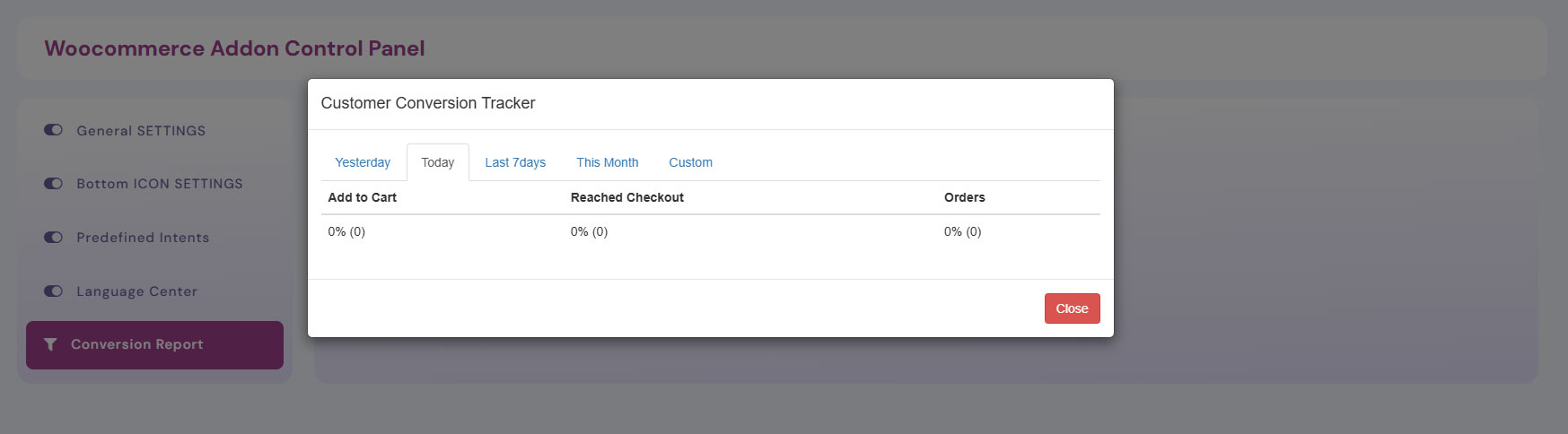Close the Customer Conversion Tracker dialog

1072,308
